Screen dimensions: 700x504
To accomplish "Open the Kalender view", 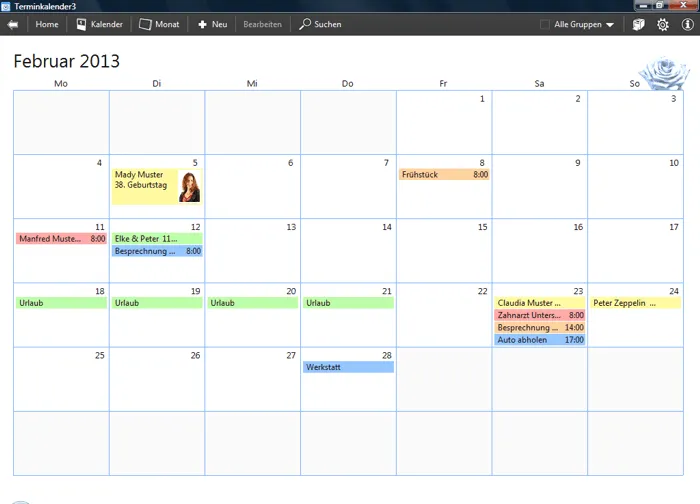I will [99, 24].
